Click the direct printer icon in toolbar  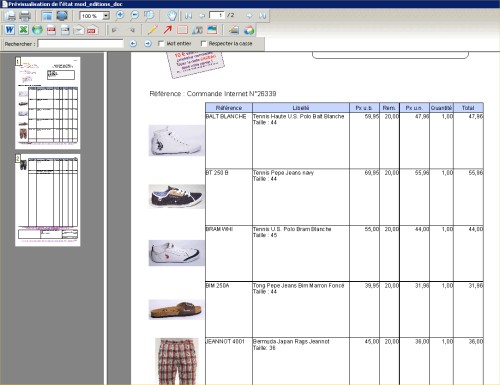(25, 16)
